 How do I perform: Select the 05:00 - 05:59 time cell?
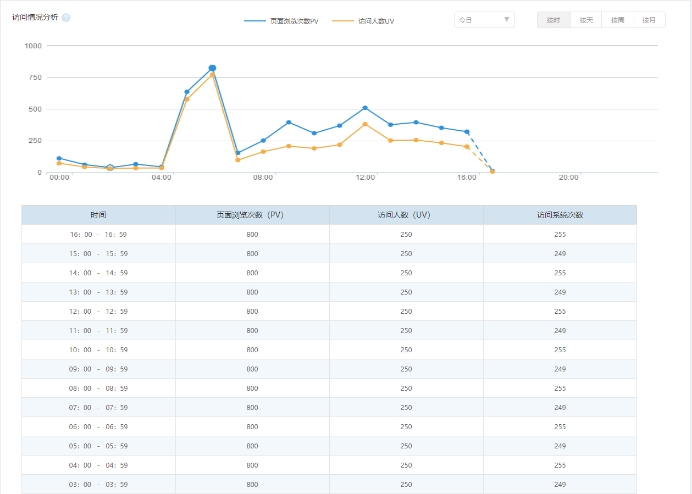[x=98, y=446]
